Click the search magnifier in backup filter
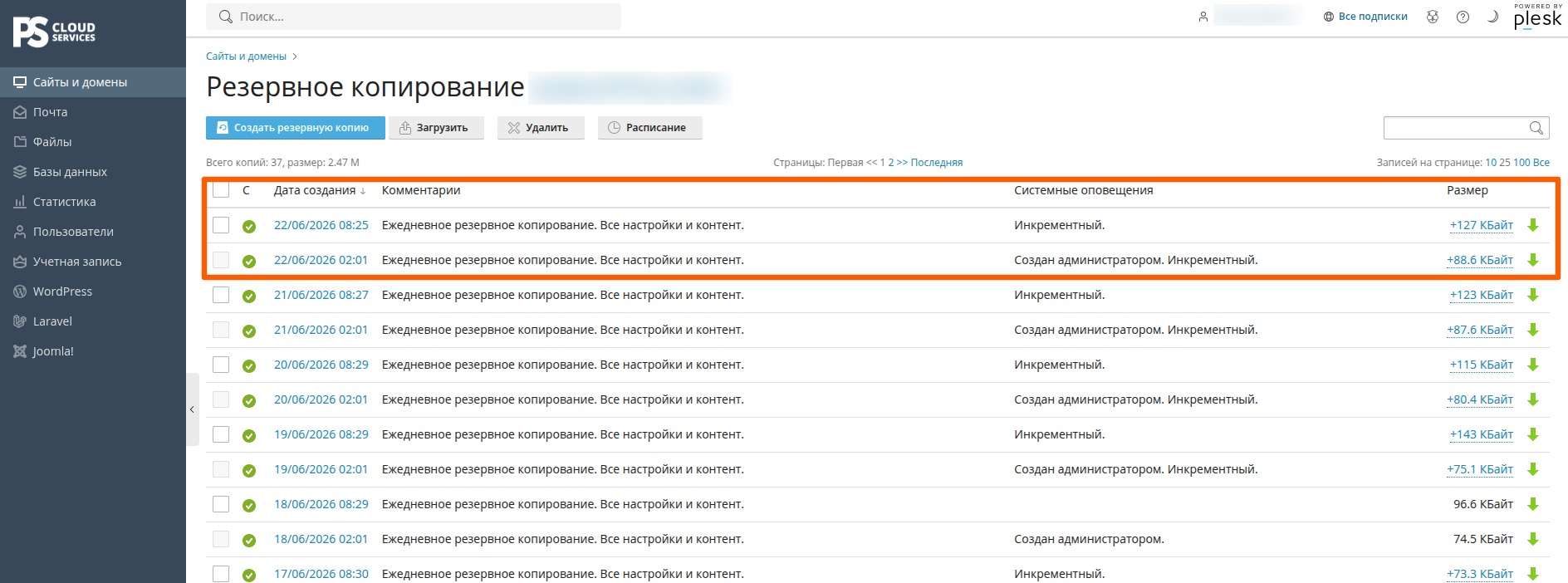Image resolution: width=1568 pixels, height=583 pixels. pos(1536,128)
